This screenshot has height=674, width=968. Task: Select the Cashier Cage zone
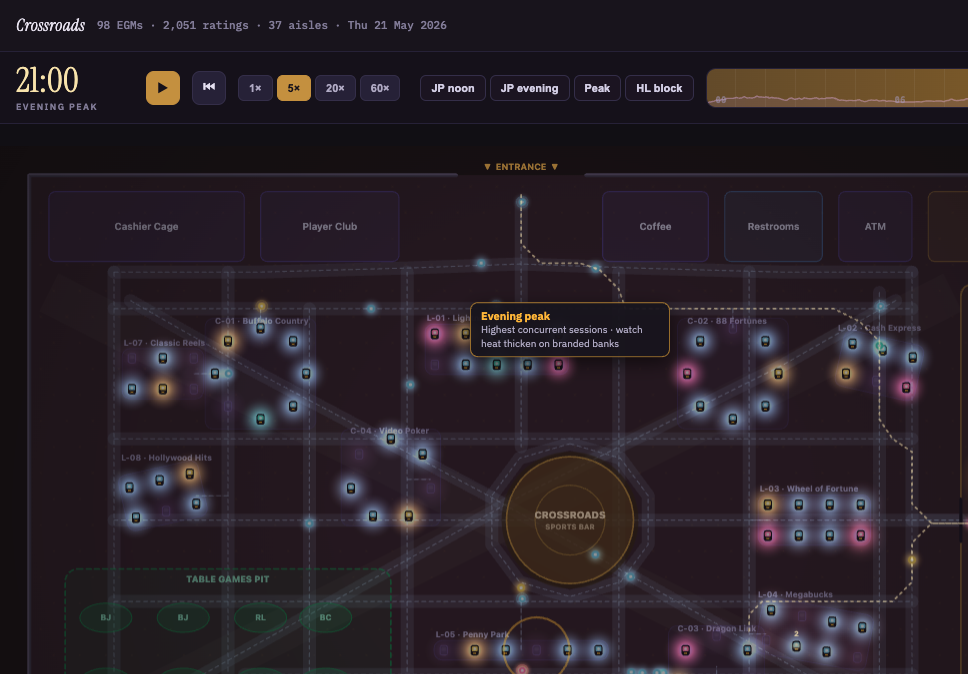146,227
